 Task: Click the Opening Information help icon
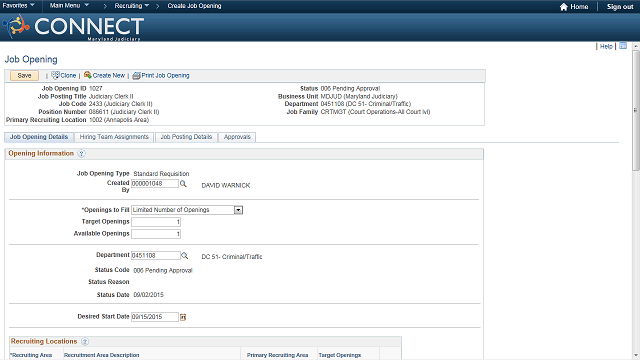(81, 153)
